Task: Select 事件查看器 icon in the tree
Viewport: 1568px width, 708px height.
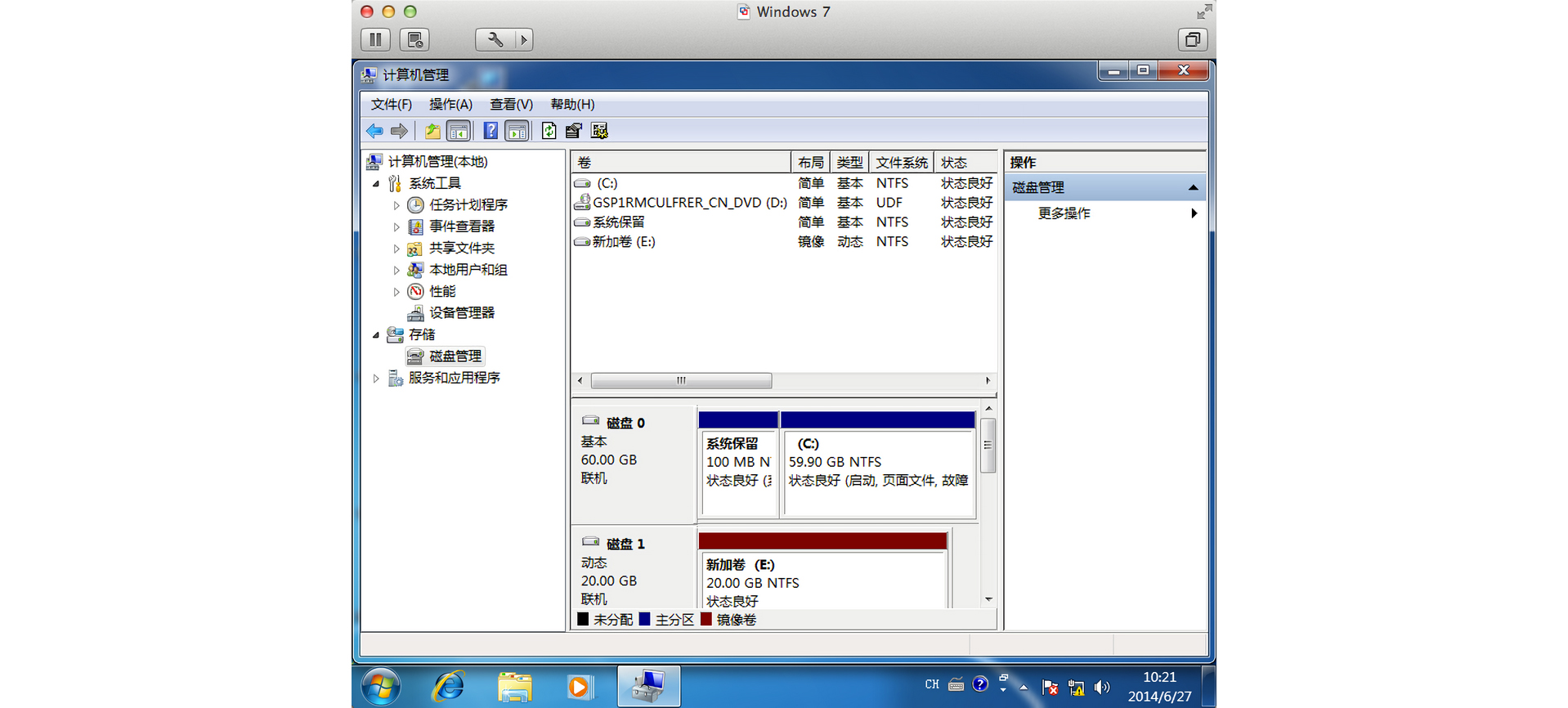Action: [415, 226]
